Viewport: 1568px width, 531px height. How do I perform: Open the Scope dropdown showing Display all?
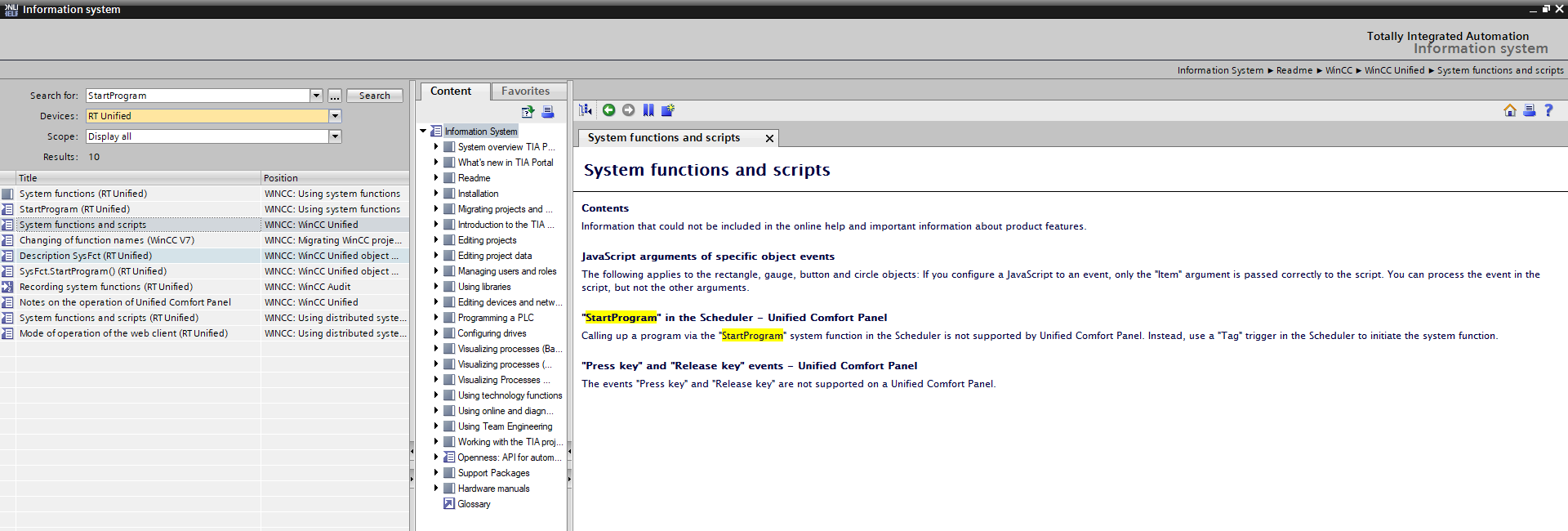click(335, 136)
